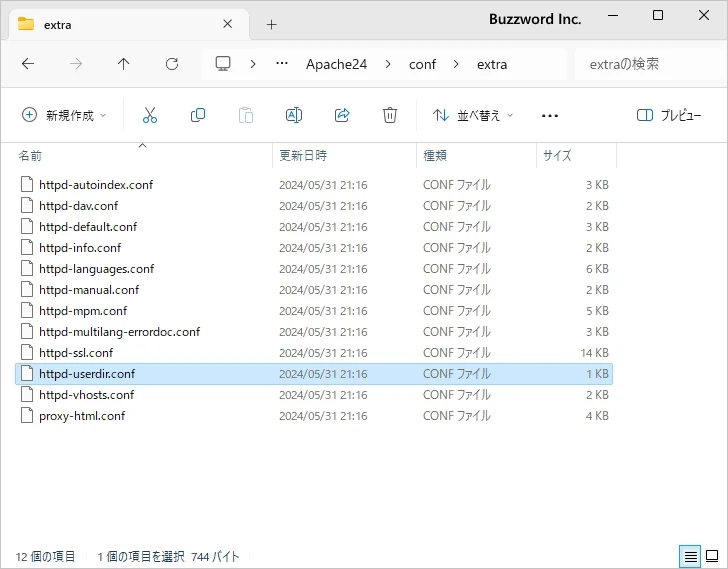Switch to details view layout
Image resolution: width=728 pixels, height=569 pixels.
point(690,556)
